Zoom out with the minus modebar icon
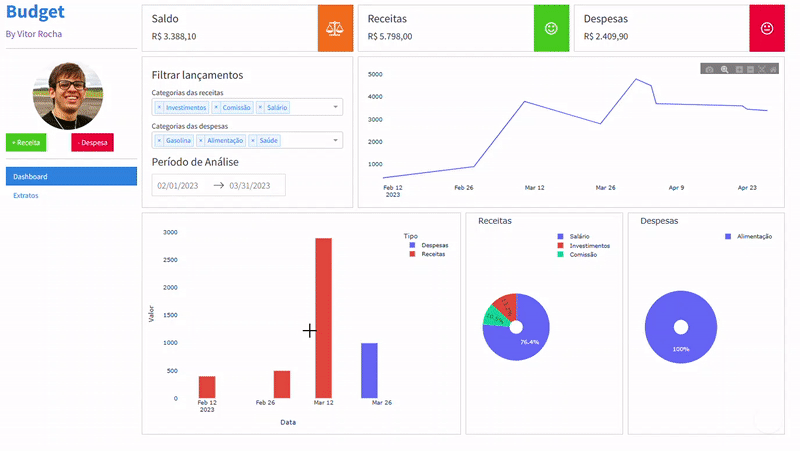800x451 pixels. point(751,69)
